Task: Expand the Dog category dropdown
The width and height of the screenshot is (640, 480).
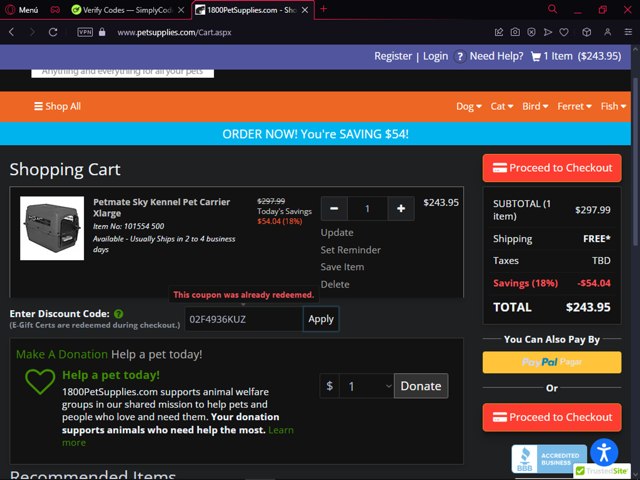Action: [x=469, y=107]
